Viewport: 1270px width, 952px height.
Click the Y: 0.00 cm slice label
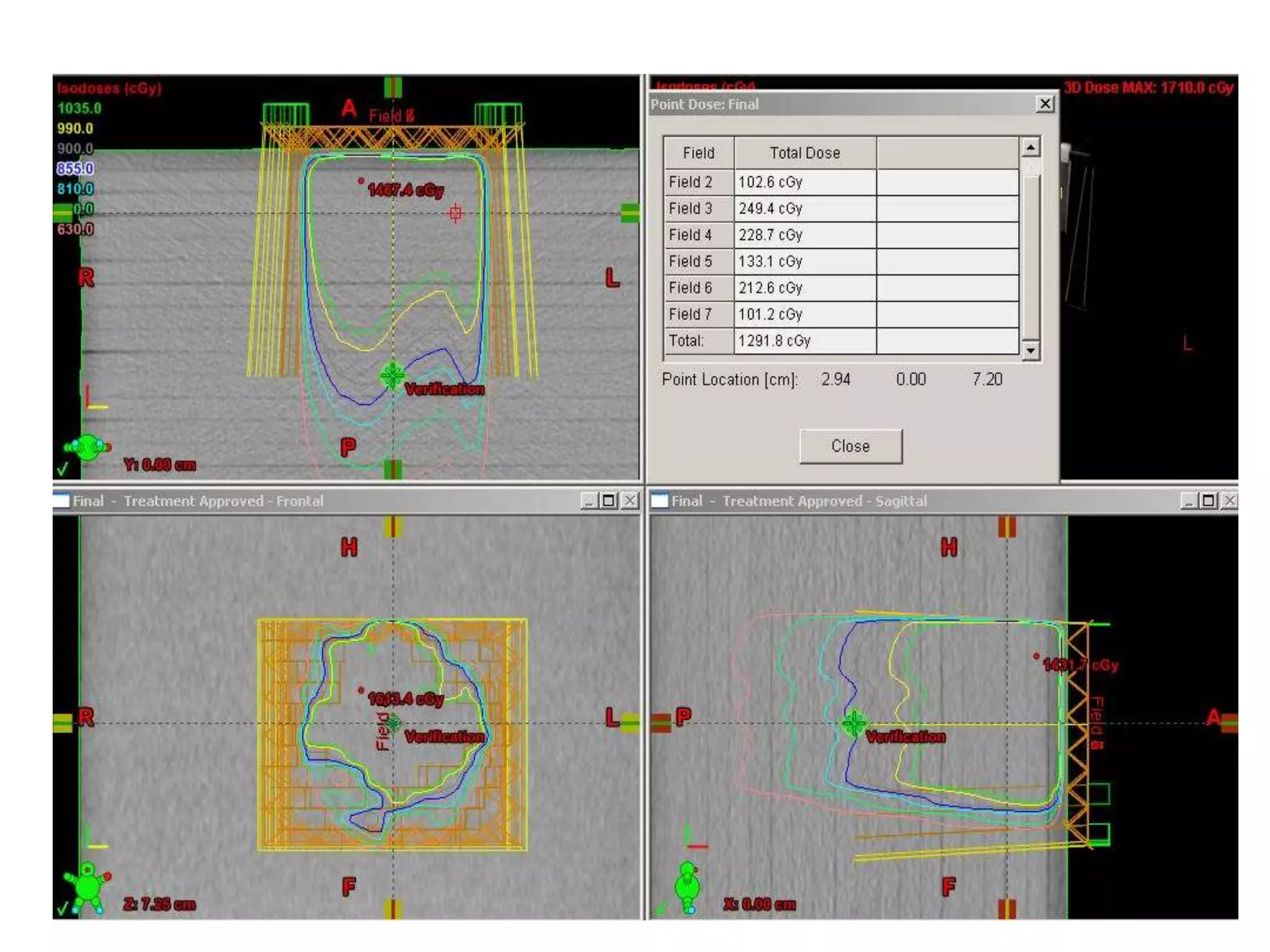point(159,465)
